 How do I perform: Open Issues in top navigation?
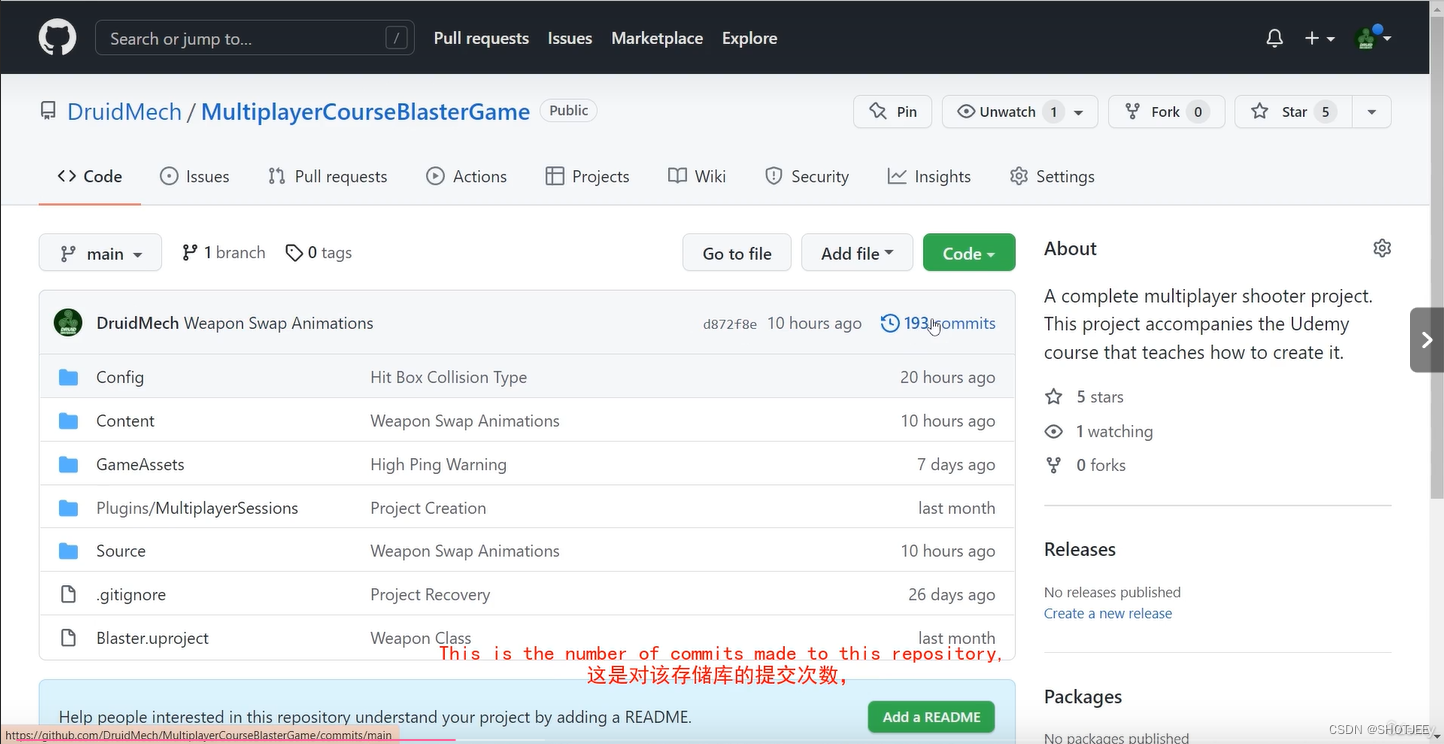coord(570,38)
